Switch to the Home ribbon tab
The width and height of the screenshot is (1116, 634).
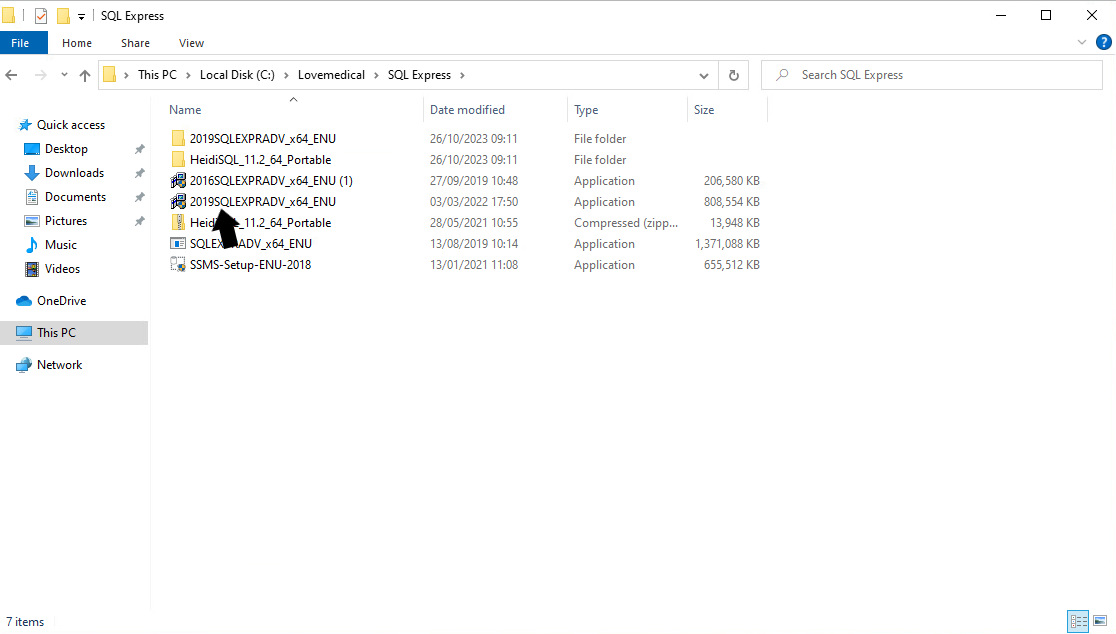pyautogui.click(x=77, y=43)
